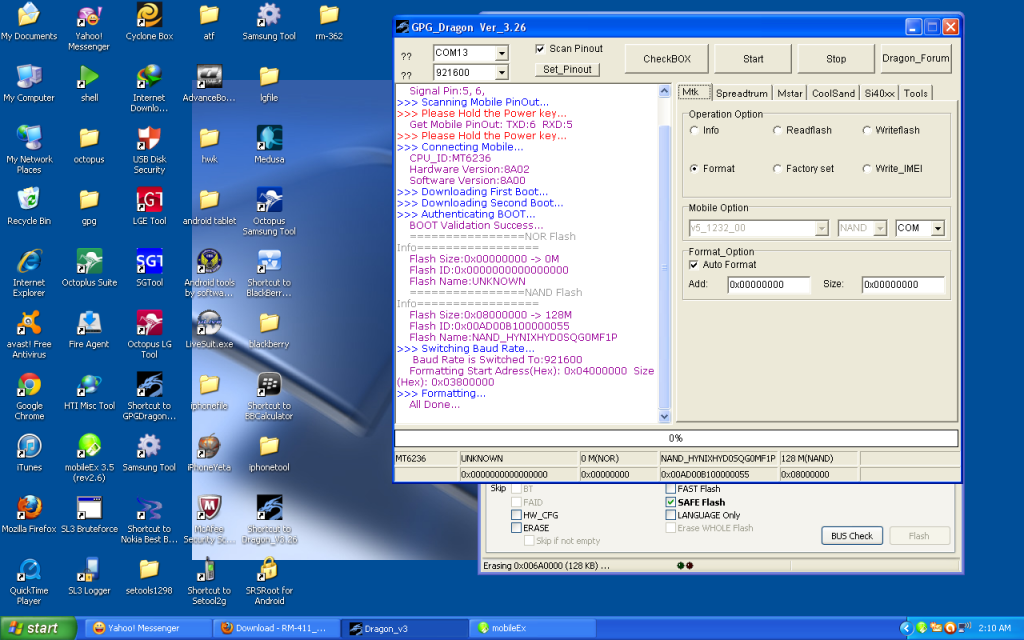Select the Factory set operation option

[x=777, y=168]
